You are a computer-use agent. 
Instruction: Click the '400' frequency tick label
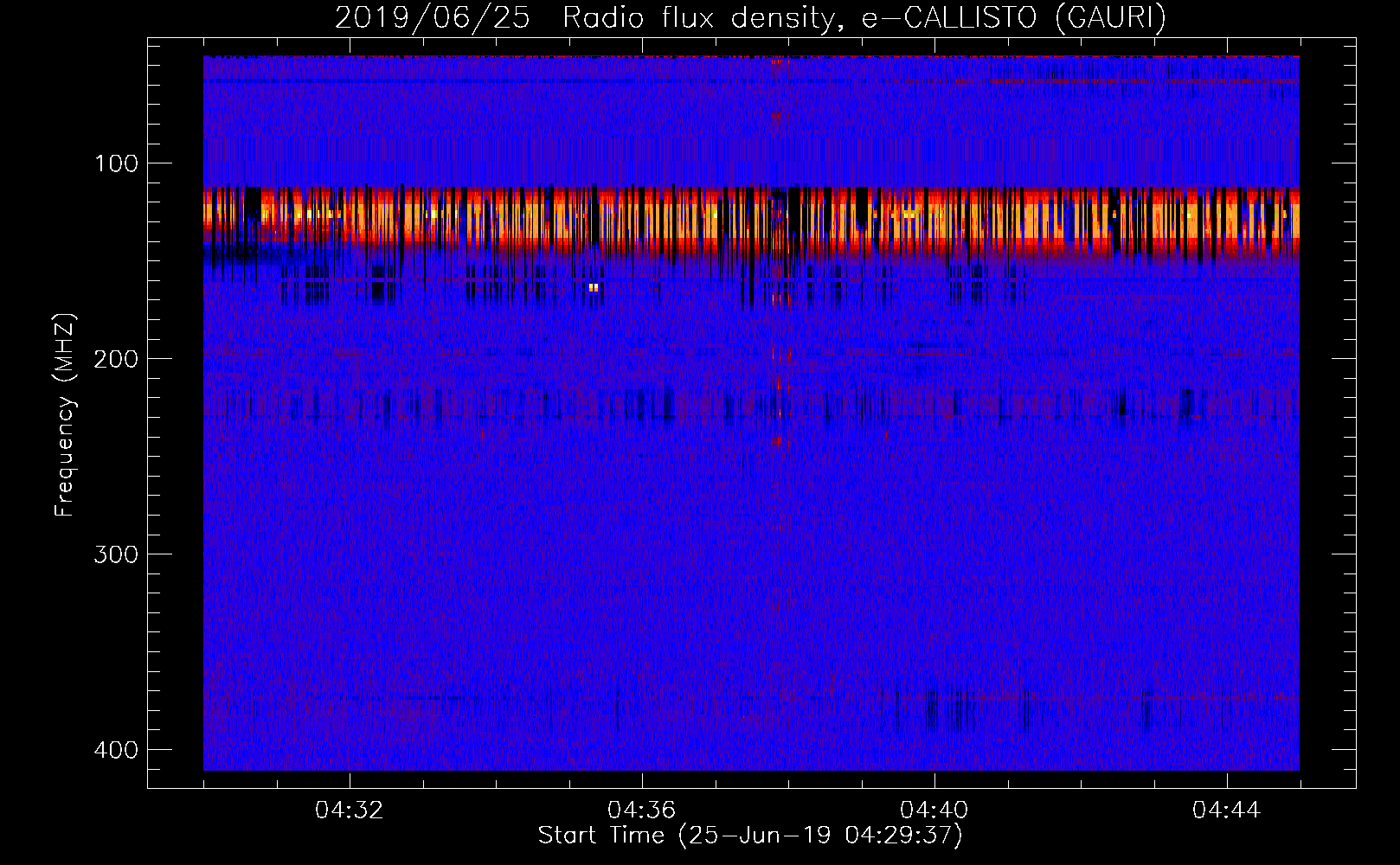(x=115, y=750)
